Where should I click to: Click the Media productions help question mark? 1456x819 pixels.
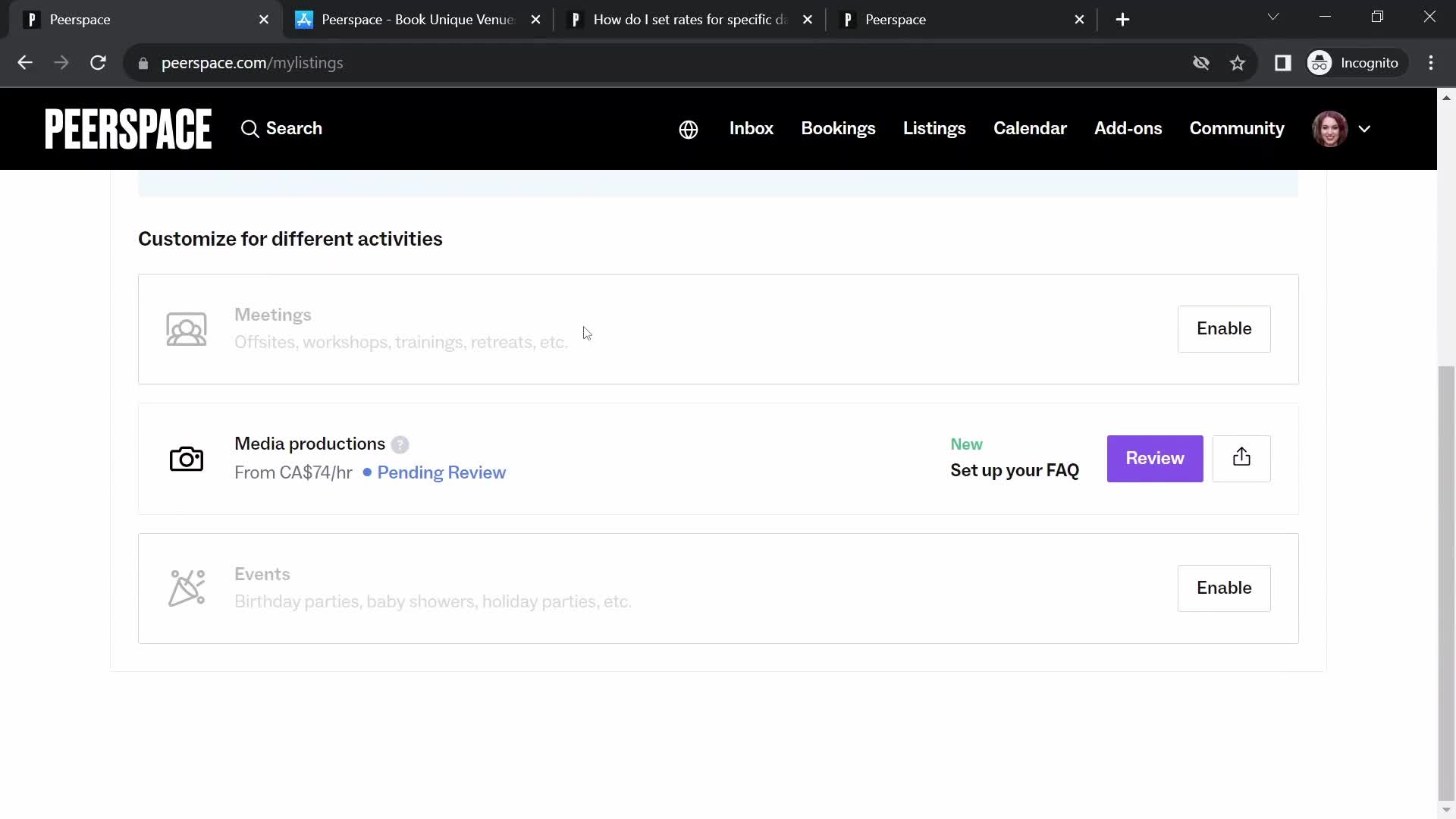pos(400,444)
